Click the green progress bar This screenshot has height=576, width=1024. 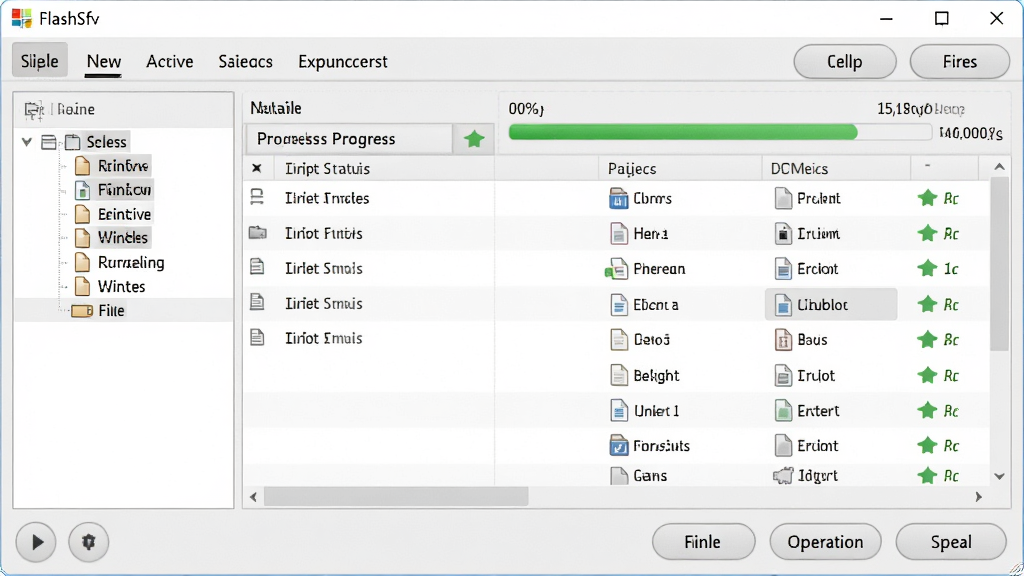point(682,132)
